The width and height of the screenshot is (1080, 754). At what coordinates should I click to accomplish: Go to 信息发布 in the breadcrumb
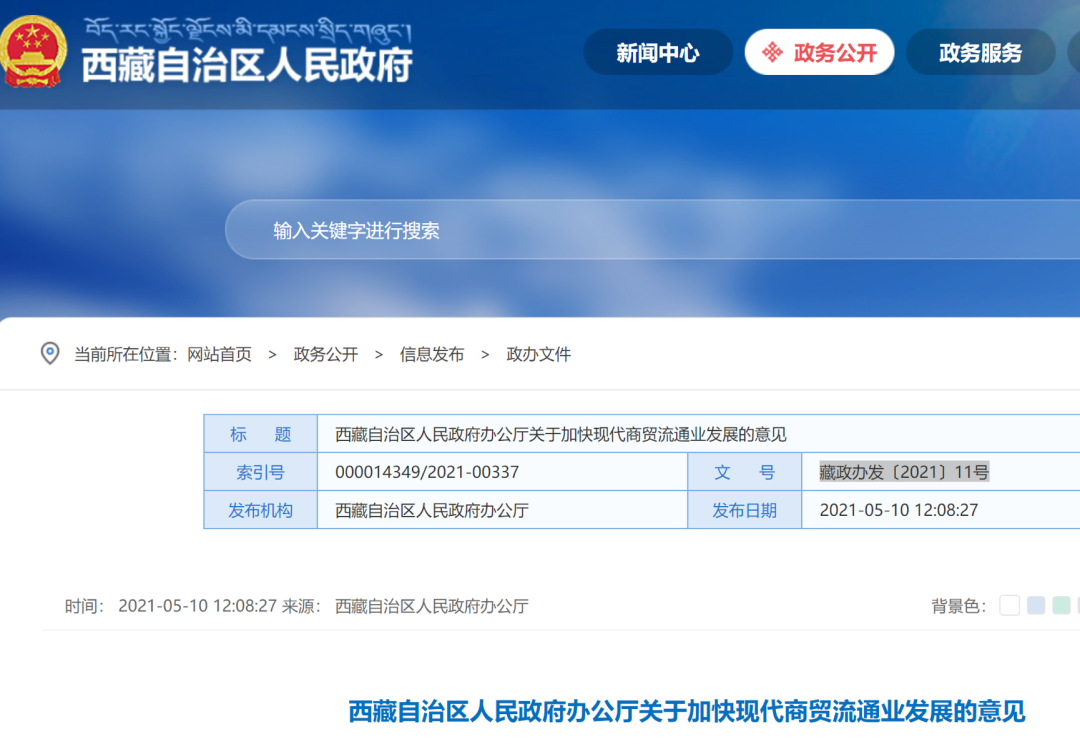[x=432, y=354]
